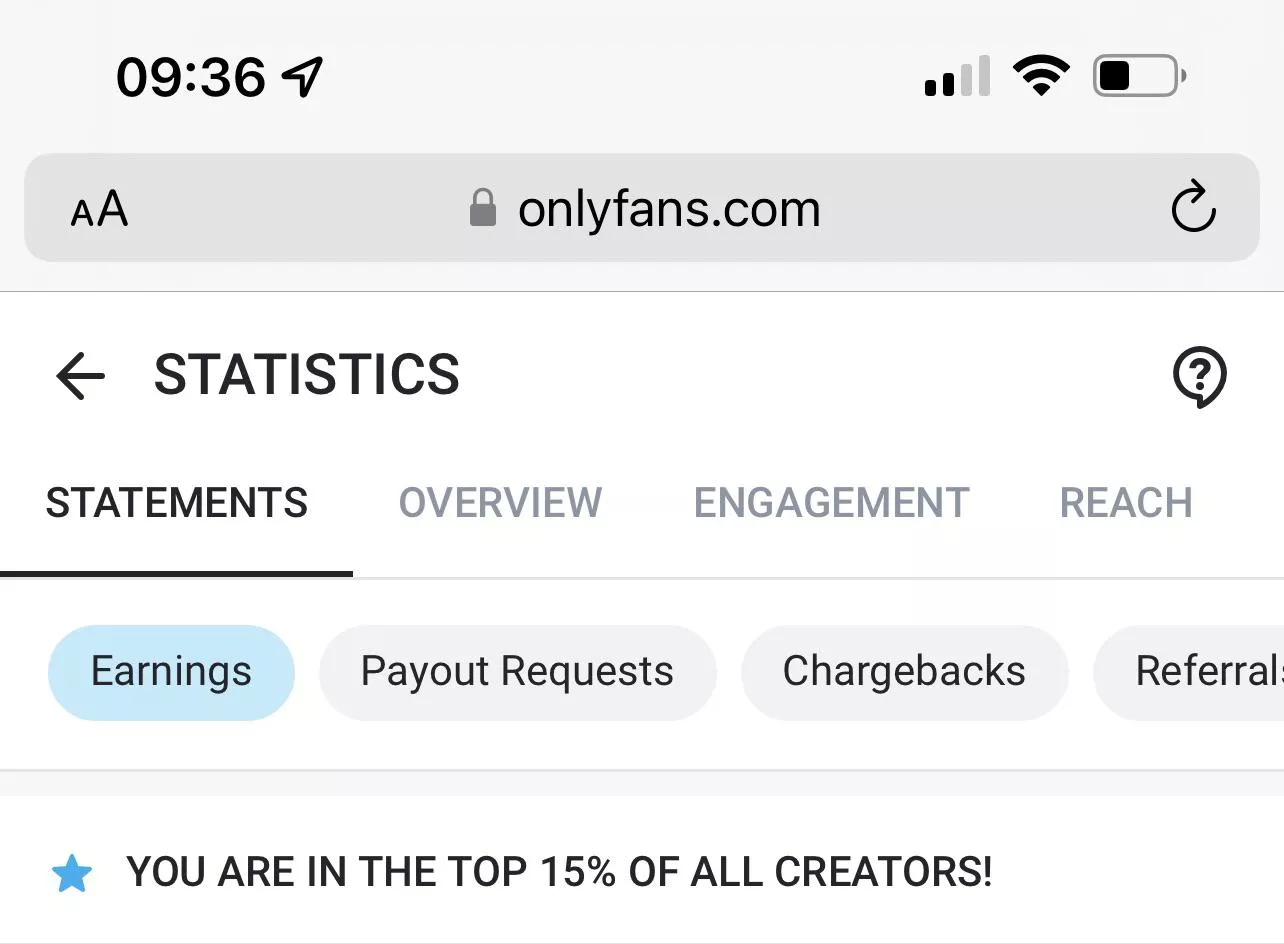Tap the padlock icon in address bar
Viewport: 1284px width, 944px height.
click(483, 209)
